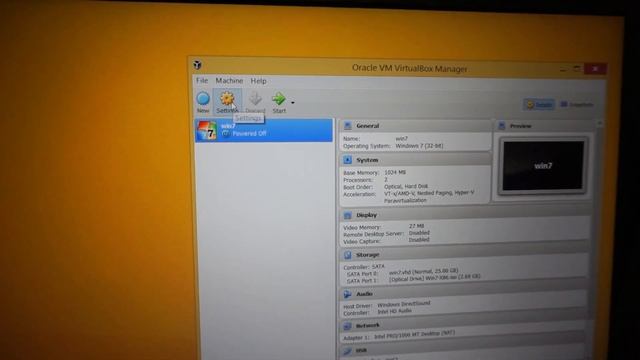The image size is (640, 360).
Task: Switch to the Details view button
Action: click(539, 104)
